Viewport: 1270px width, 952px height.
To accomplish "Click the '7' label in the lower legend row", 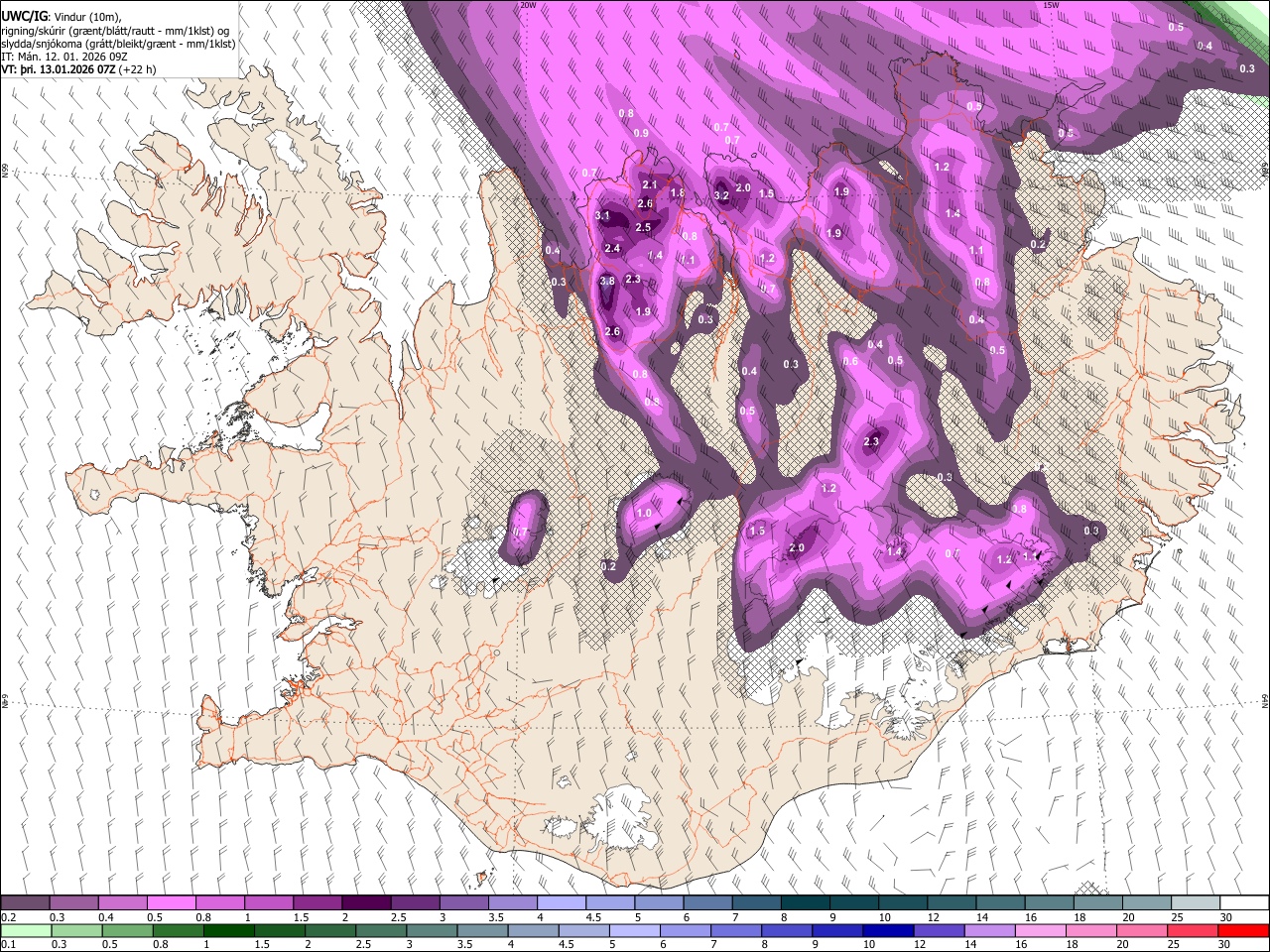I will pyautogui.click(x=714, y=944).
